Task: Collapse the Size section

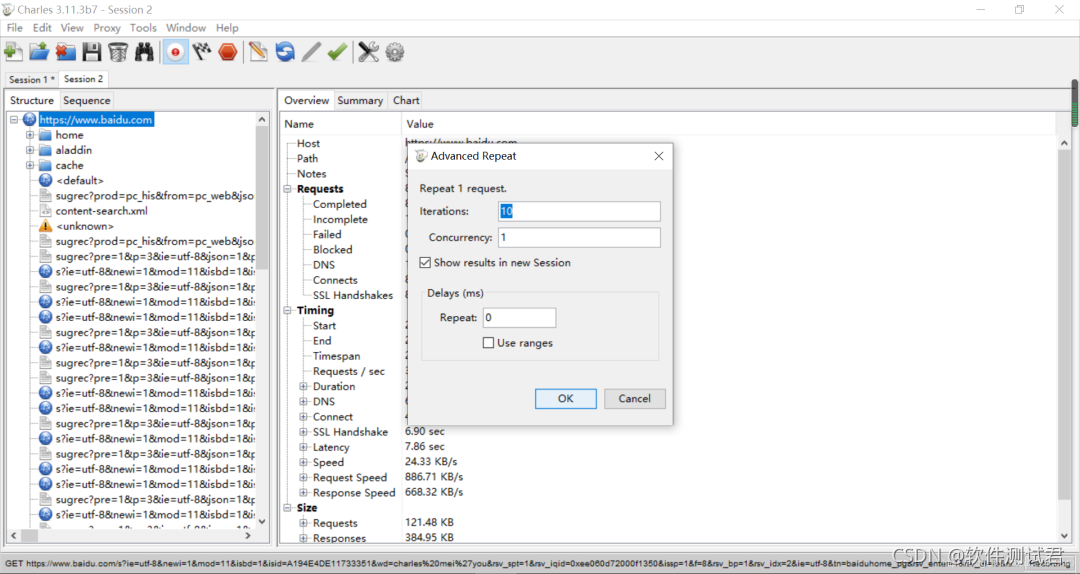Action: click(287, 508)
